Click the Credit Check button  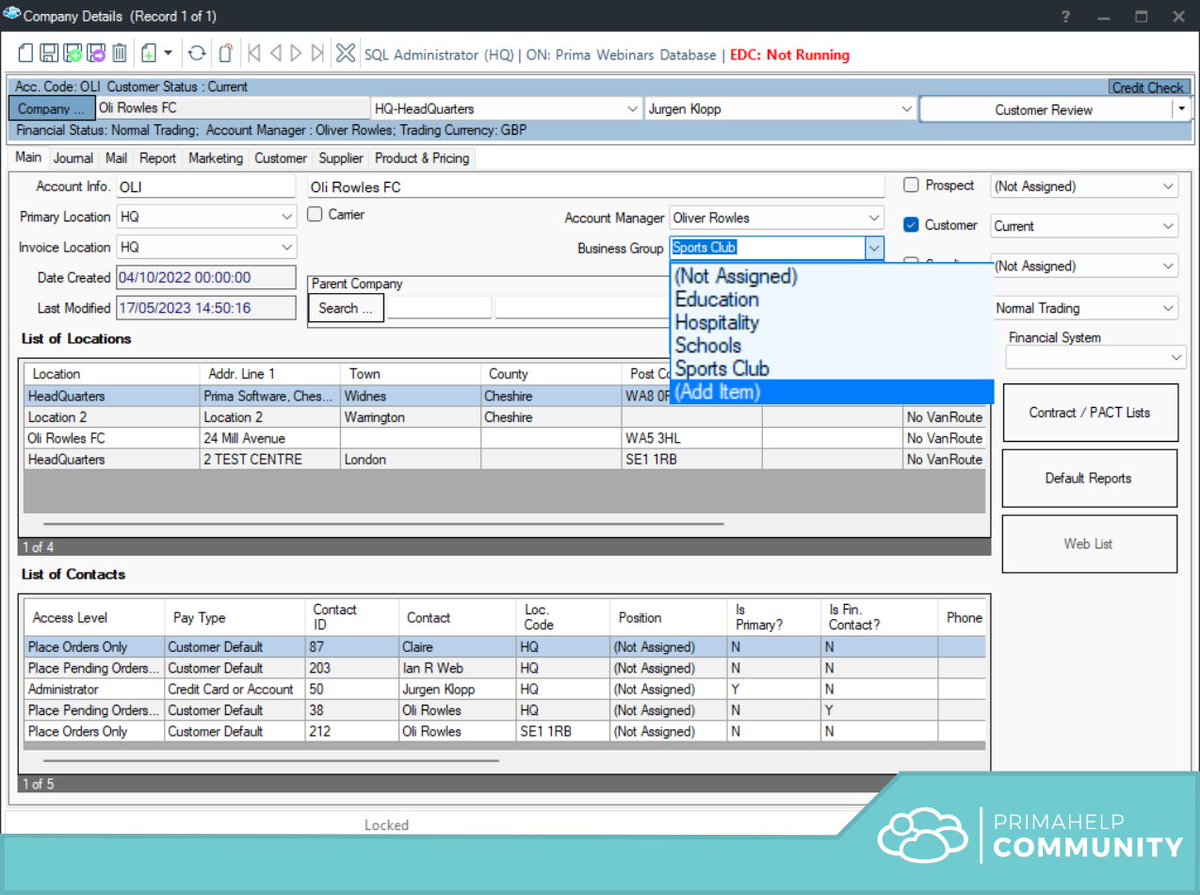pos(1147,87)
